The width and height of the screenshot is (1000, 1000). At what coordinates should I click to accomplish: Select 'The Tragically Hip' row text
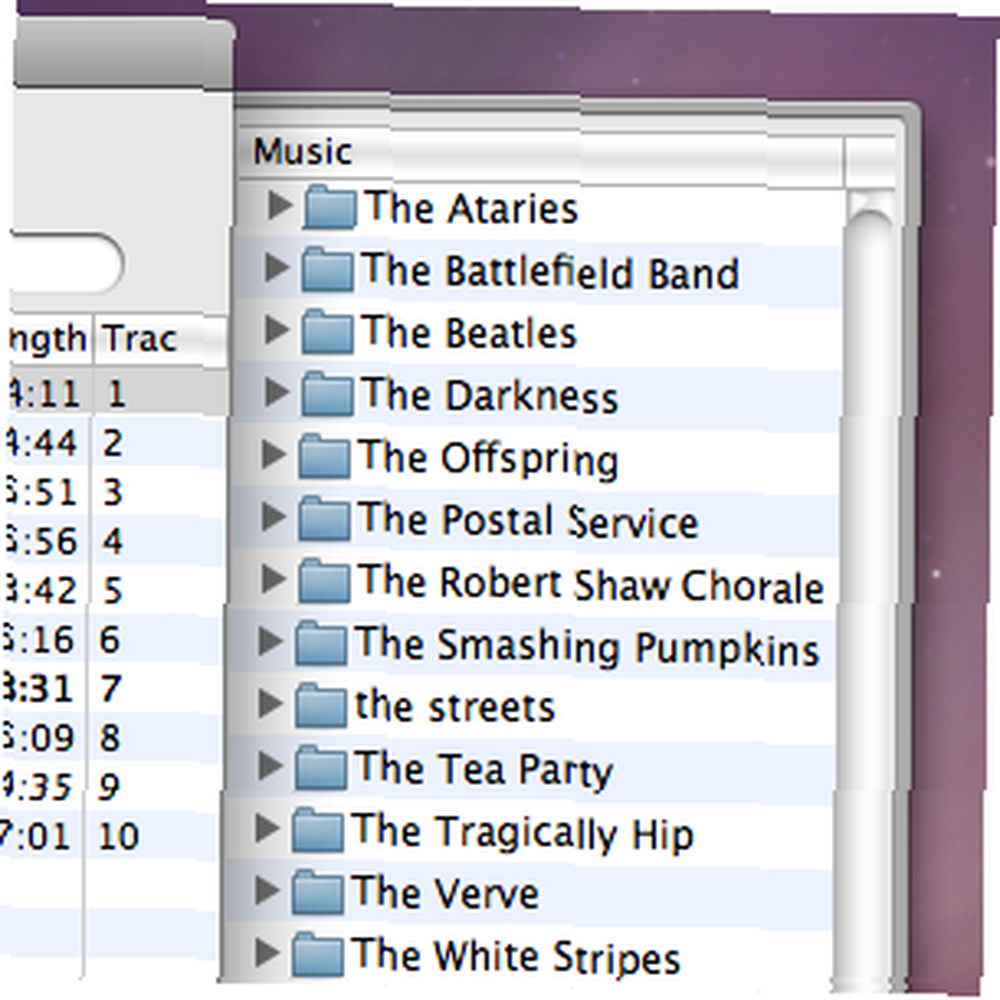522,833
